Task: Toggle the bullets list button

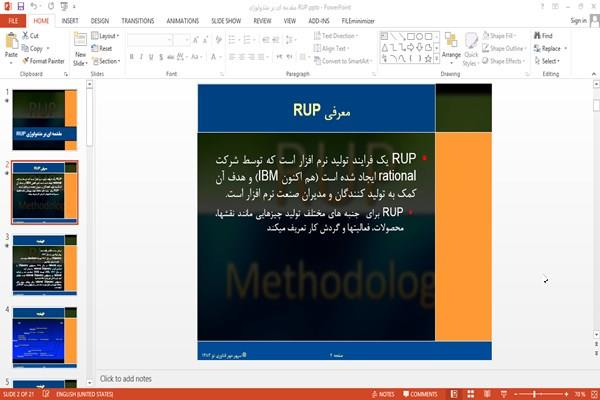Action: point(233,39)
